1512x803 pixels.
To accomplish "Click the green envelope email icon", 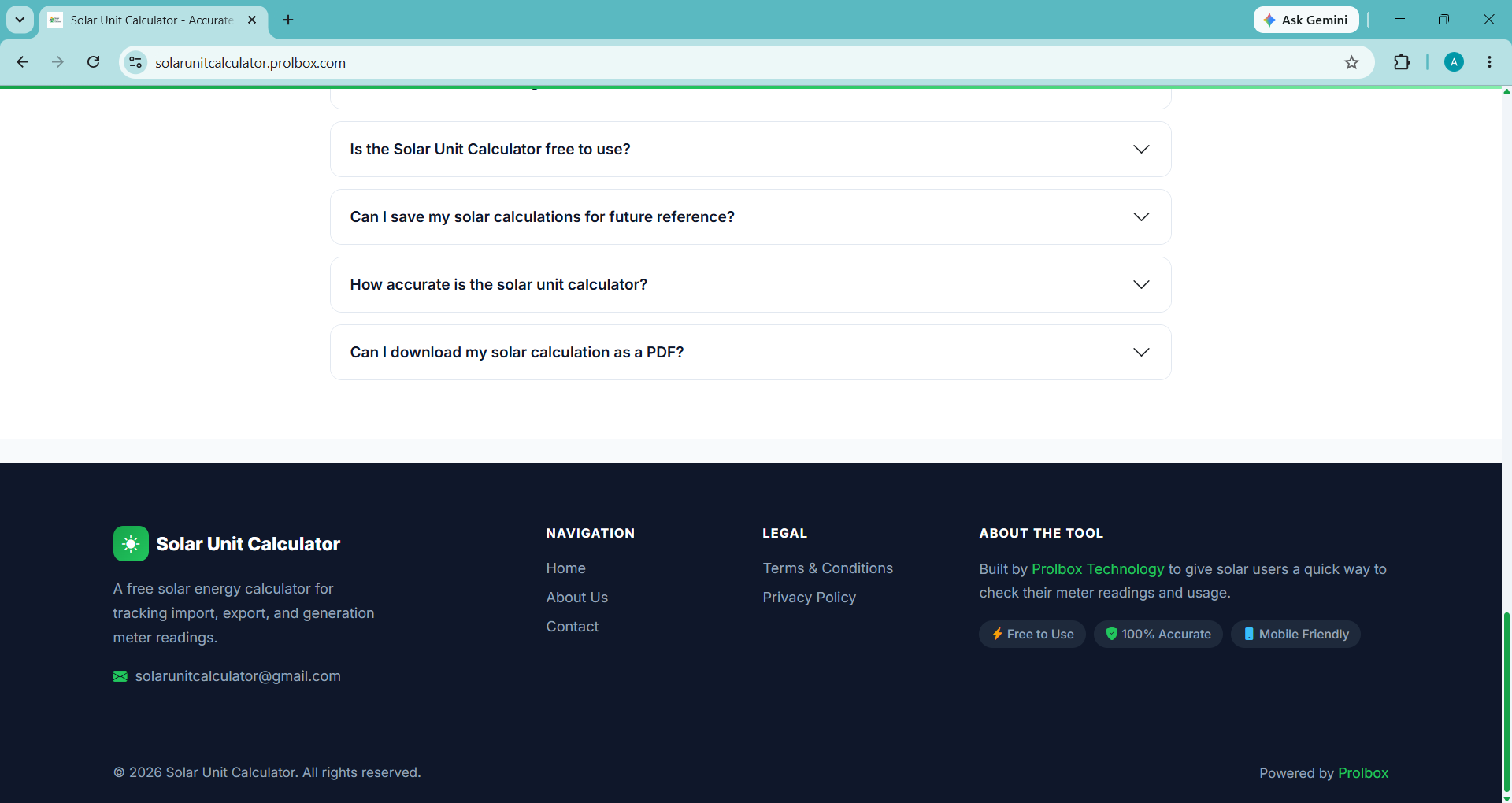I will pyautogui.click(x=120, y=676).
